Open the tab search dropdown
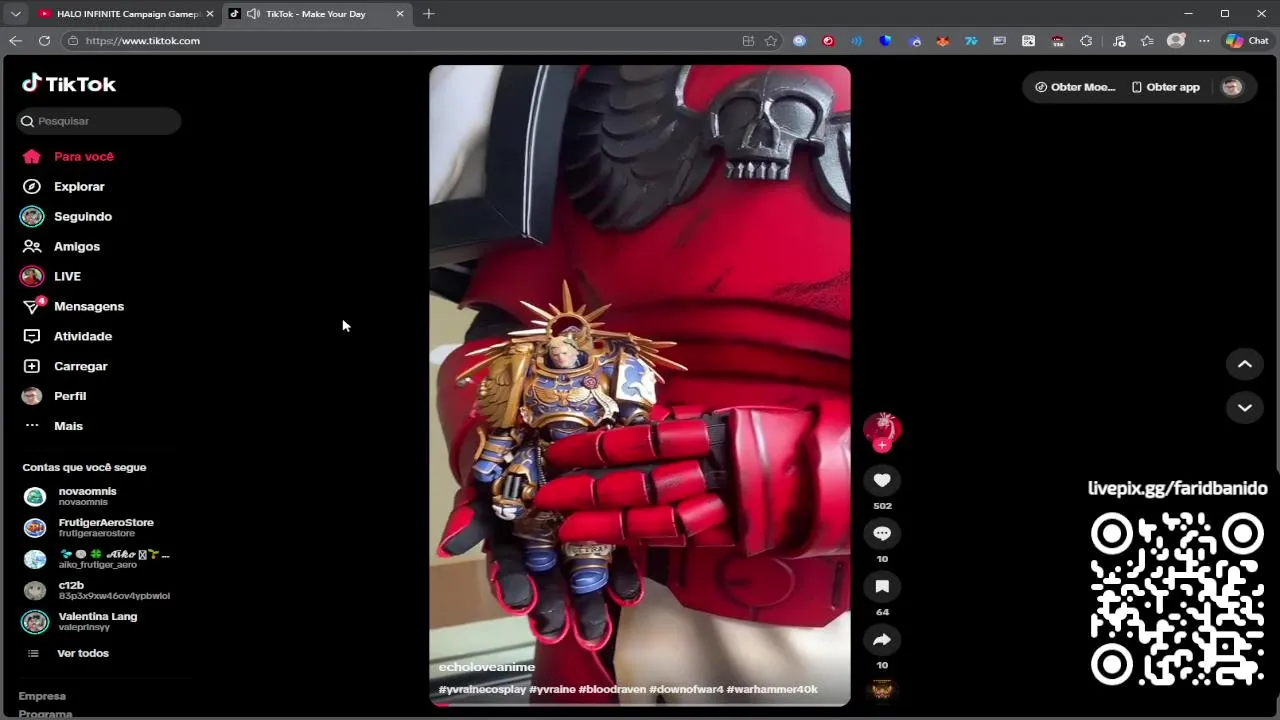The width and height of the screenshot is (1280, 720). click(15, 14)
